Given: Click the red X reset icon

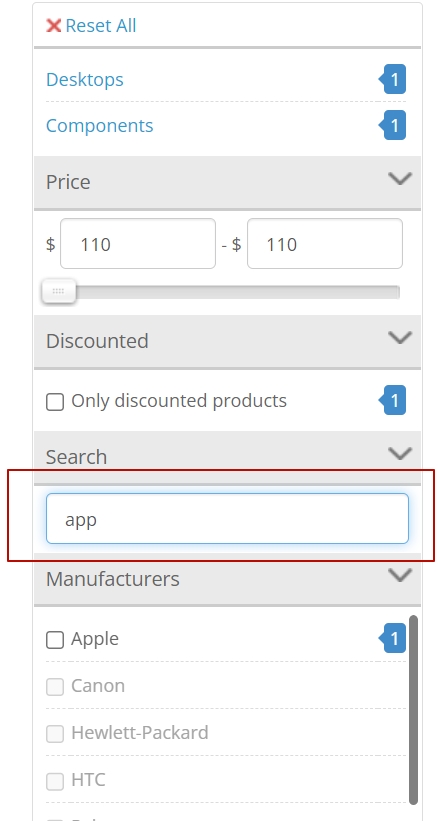Looking at the screenshot, I should tap(53, 25).
